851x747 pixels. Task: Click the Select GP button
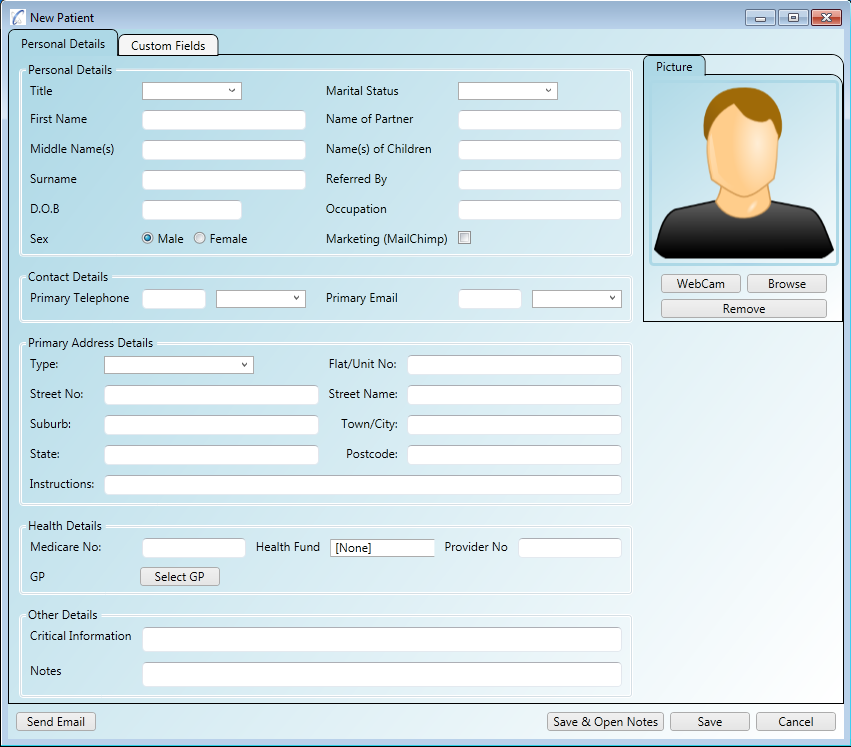click(x=179, y=577)
